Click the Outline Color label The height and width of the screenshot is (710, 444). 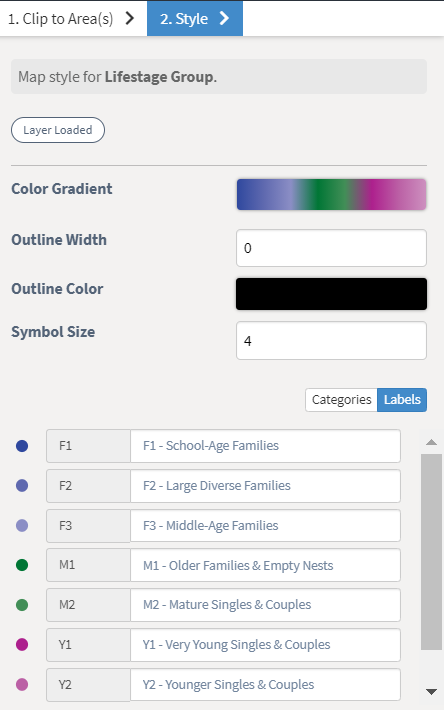(57, 288)
